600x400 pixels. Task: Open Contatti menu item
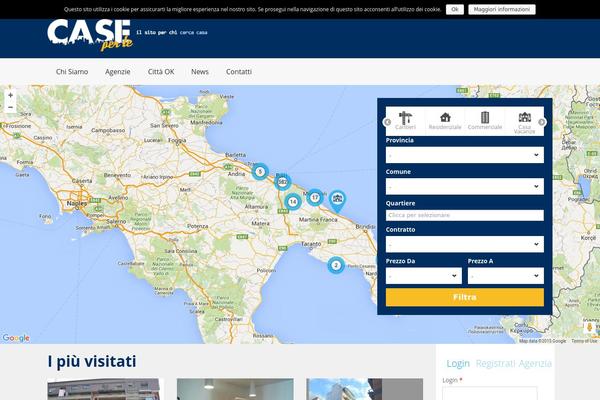(x=239, y=72)
